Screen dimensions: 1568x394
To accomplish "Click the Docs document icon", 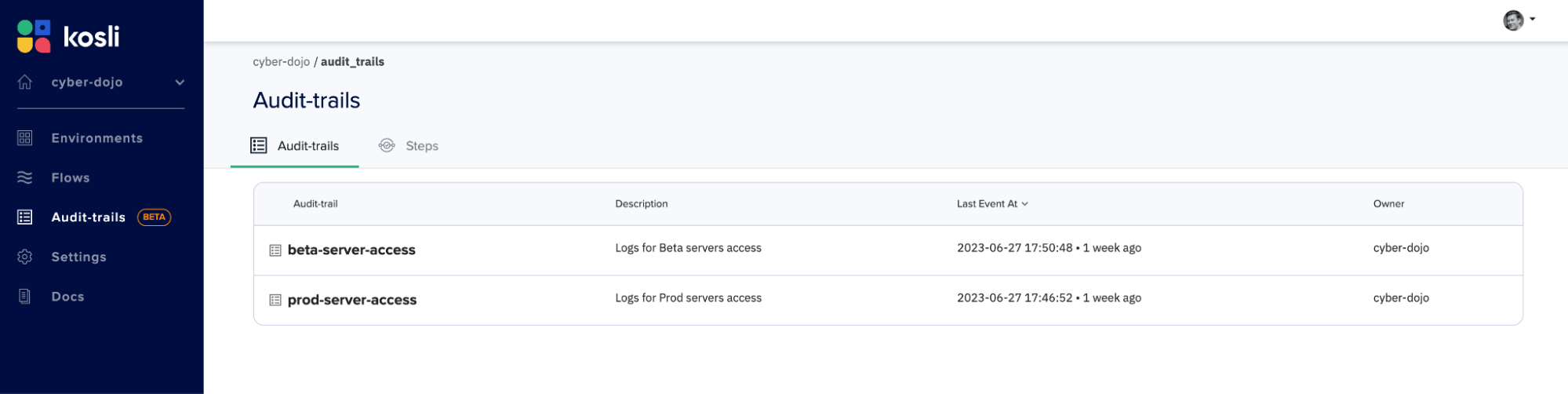I will pos(25,297).
